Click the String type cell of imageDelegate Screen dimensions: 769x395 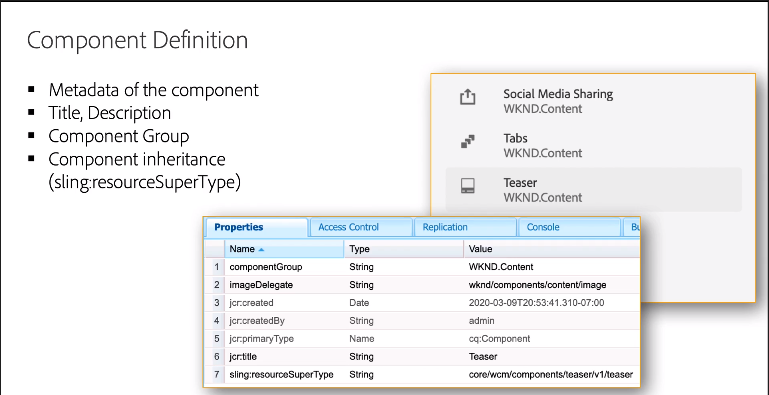361,285
